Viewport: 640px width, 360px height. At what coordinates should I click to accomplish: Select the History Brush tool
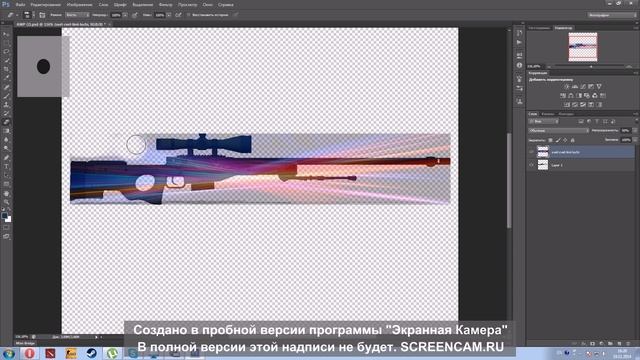[6, 113]
